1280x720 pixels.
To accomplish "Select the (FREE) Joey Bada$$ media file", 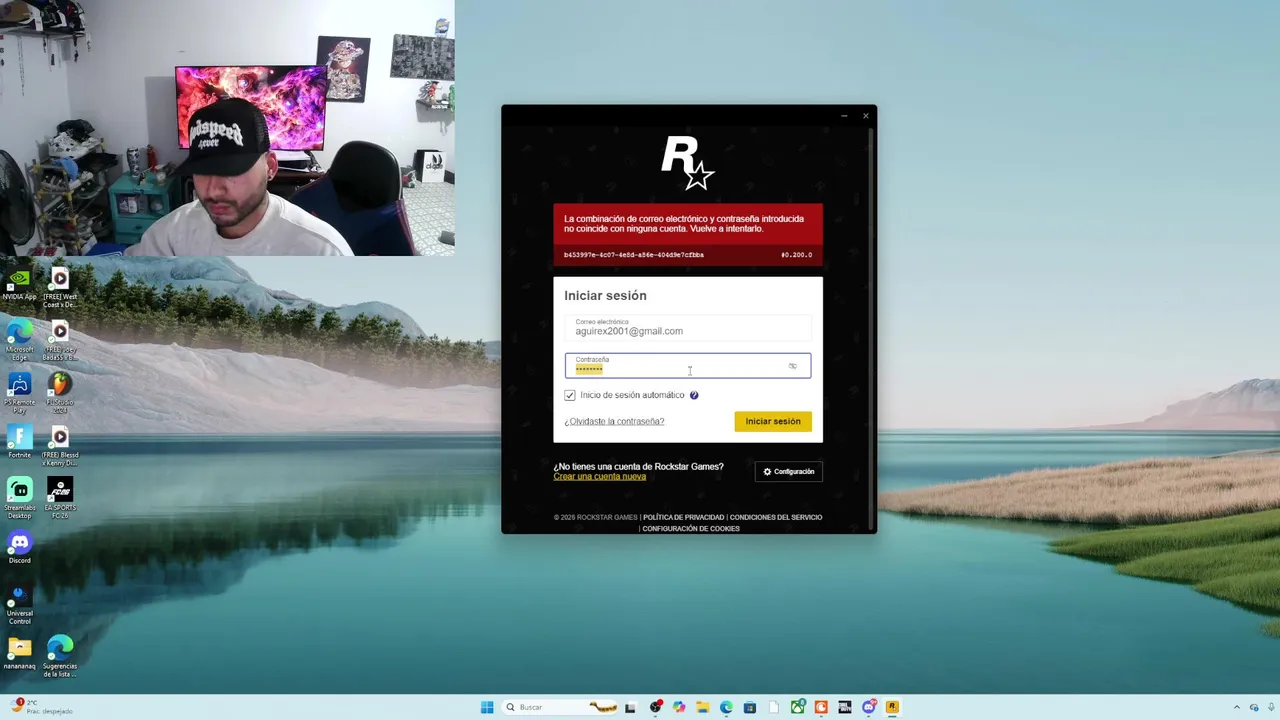I will click(60, 340).
